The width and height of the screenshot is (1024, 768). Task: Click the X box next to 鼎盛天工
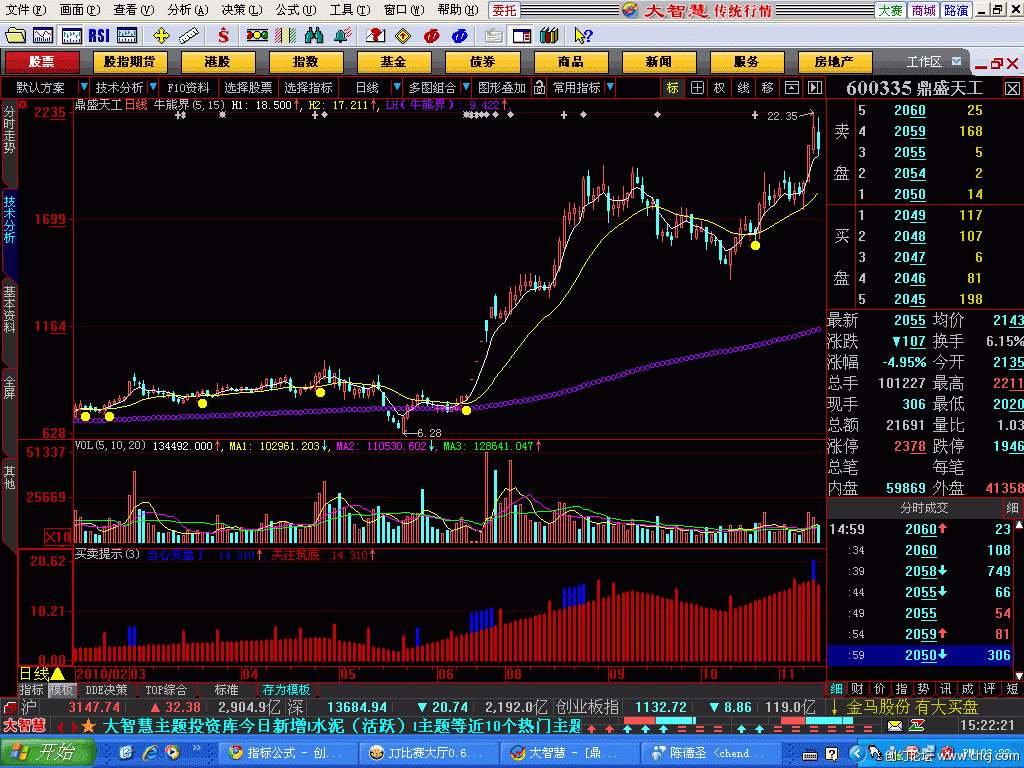point(1012,88)
